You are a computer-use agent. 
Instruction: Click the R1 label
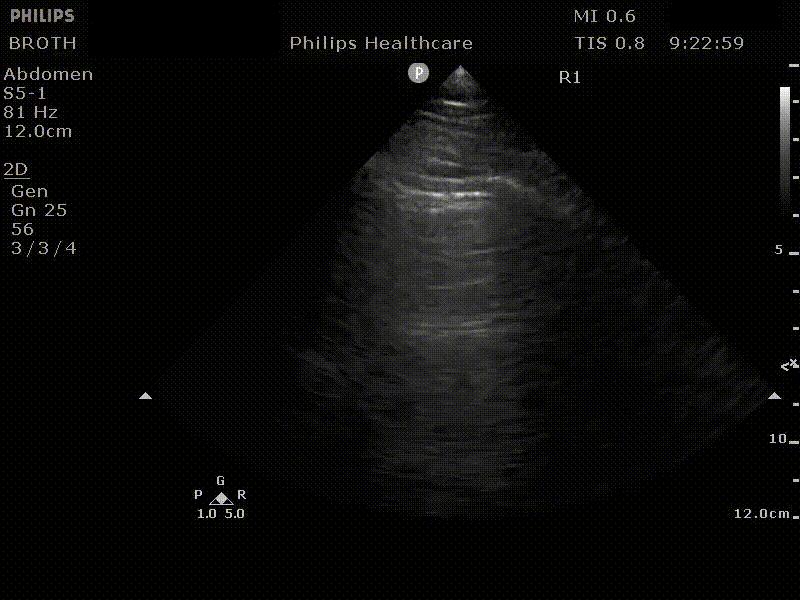pos(570,77)
